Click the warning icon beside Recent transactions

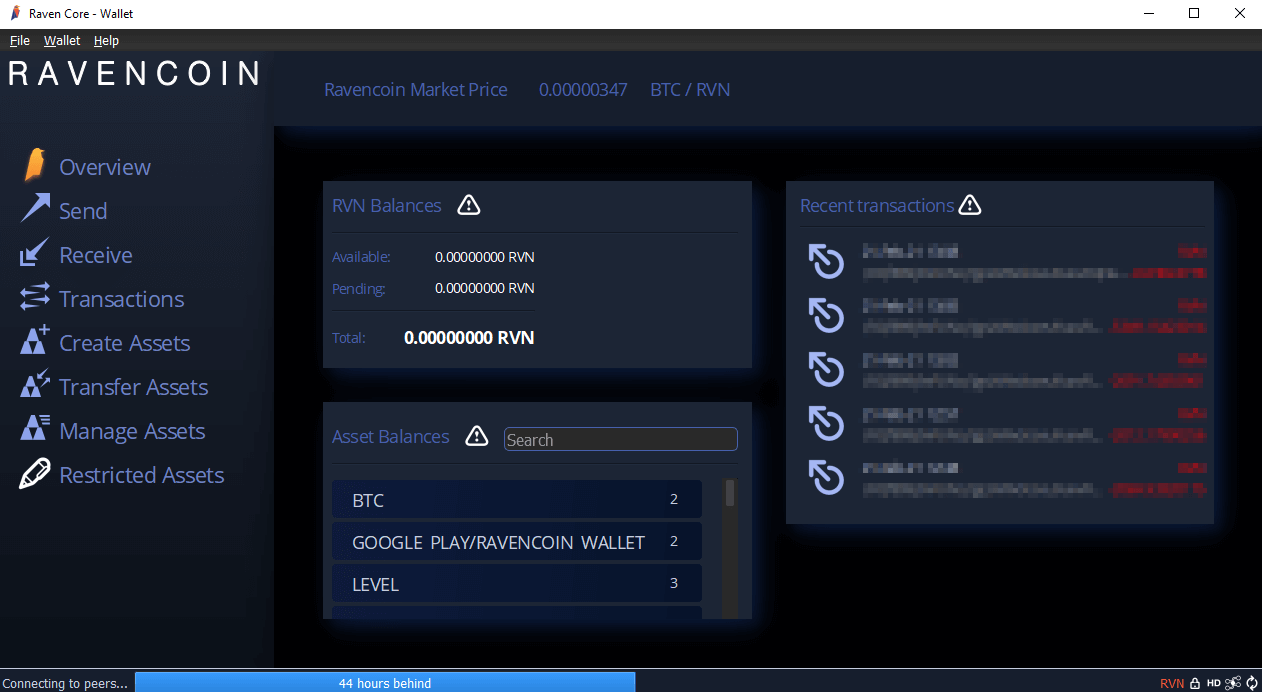(x=970, y=204)
